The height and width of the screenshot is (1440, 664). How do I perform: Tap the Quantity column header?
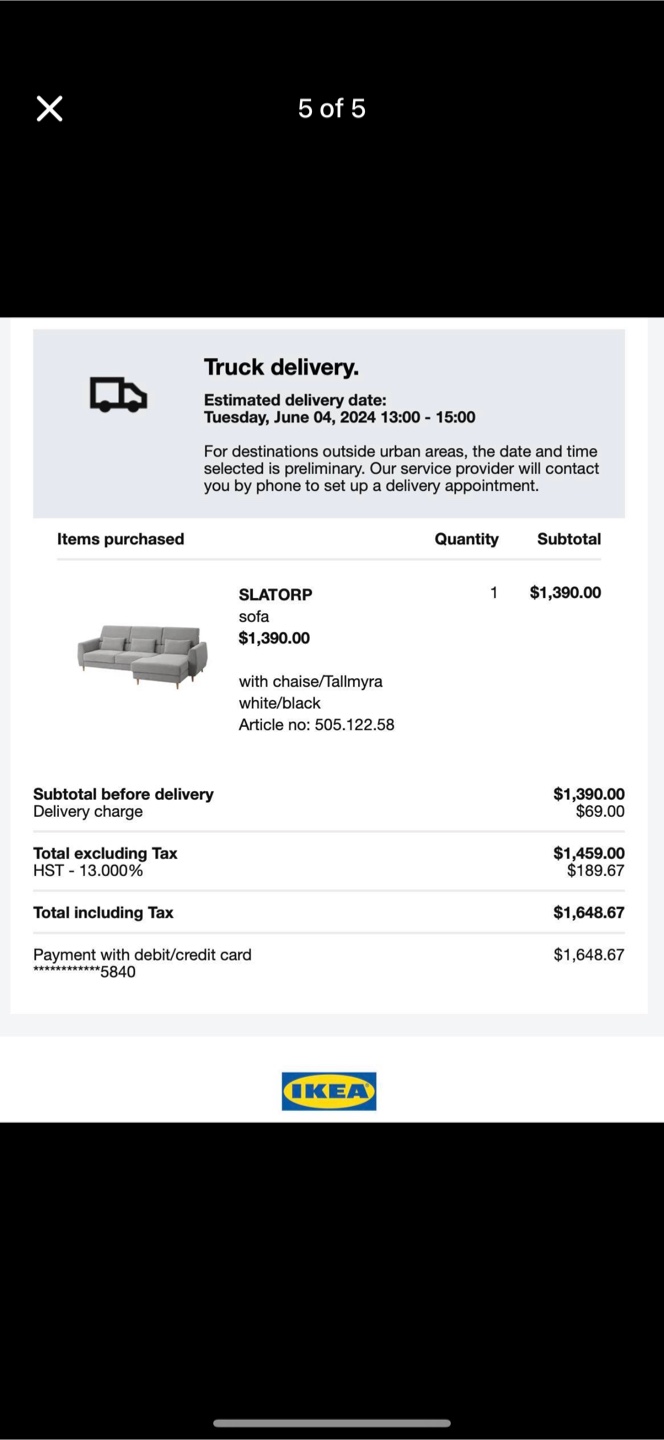point(466,539)
